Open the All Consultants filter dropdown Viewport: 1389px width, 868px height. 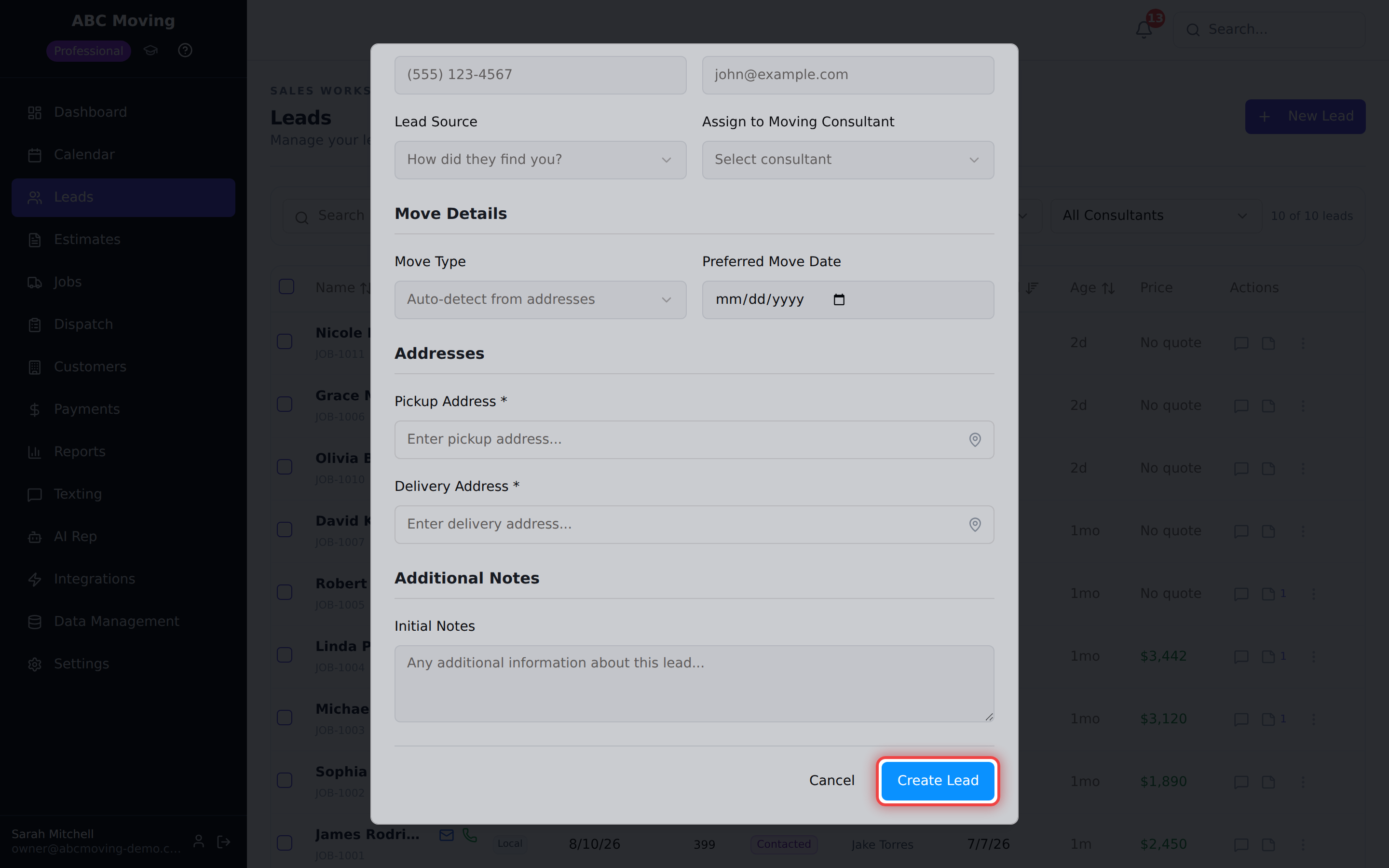click(x=1156, y=216)
